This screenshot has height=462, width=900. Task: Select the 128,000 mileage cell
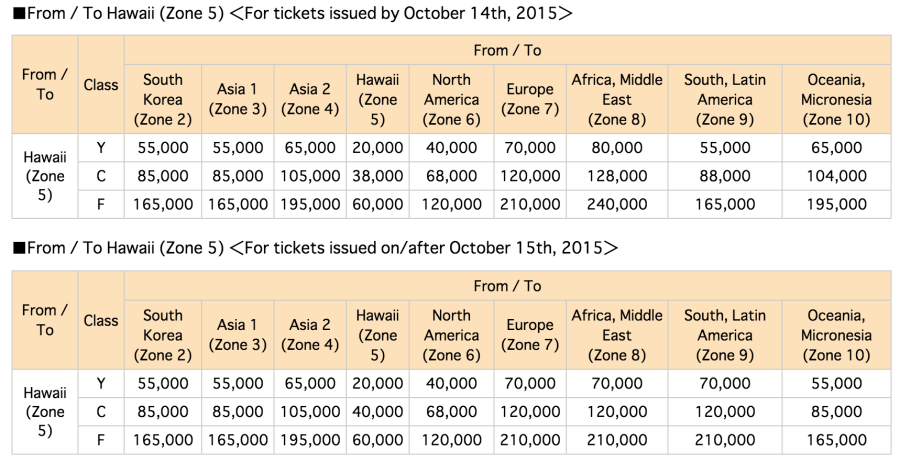617,176
